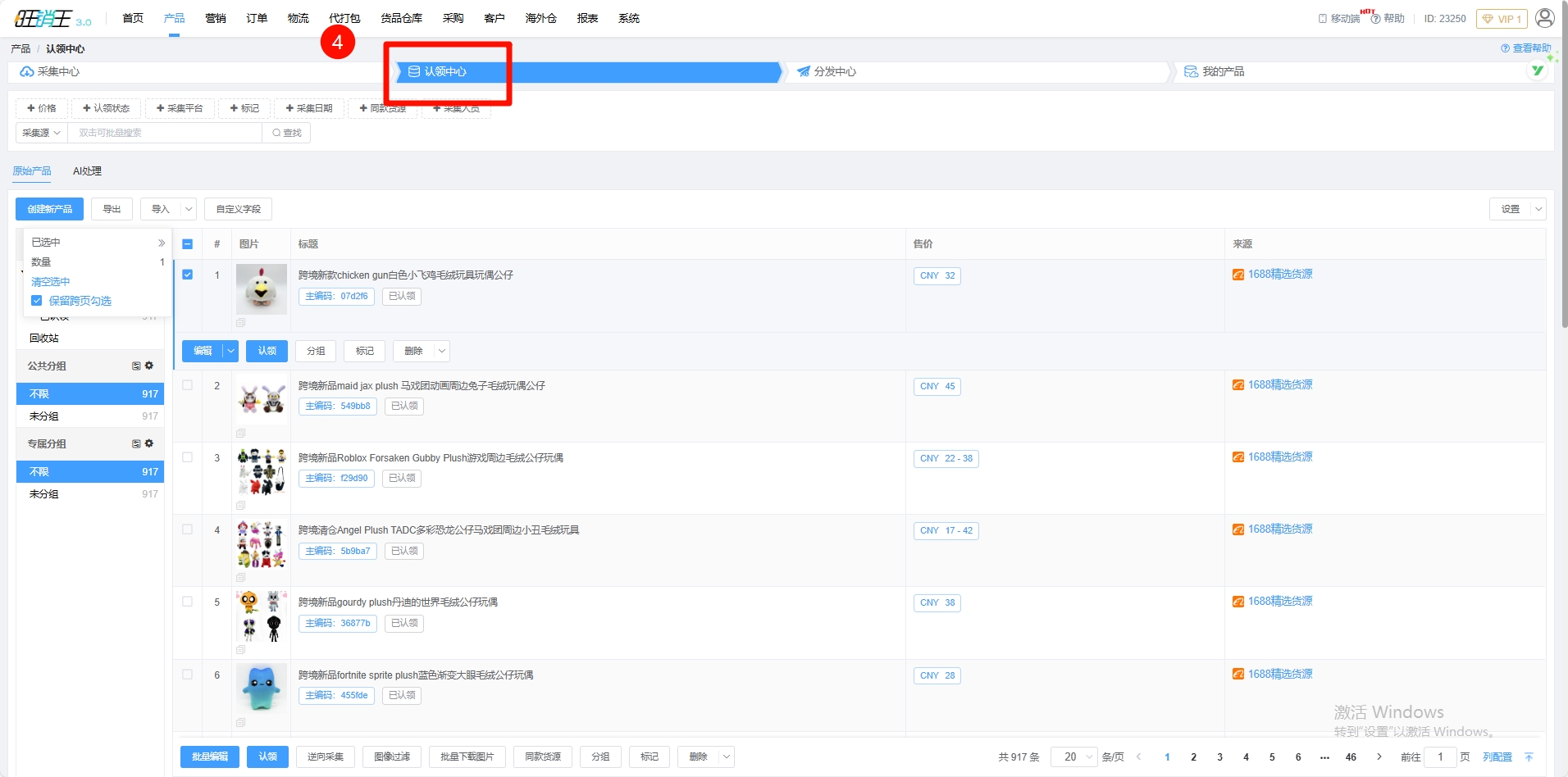Open settings gear for 公共分组
This screenshot has height=777, width=1568.
tap(149, 366)
